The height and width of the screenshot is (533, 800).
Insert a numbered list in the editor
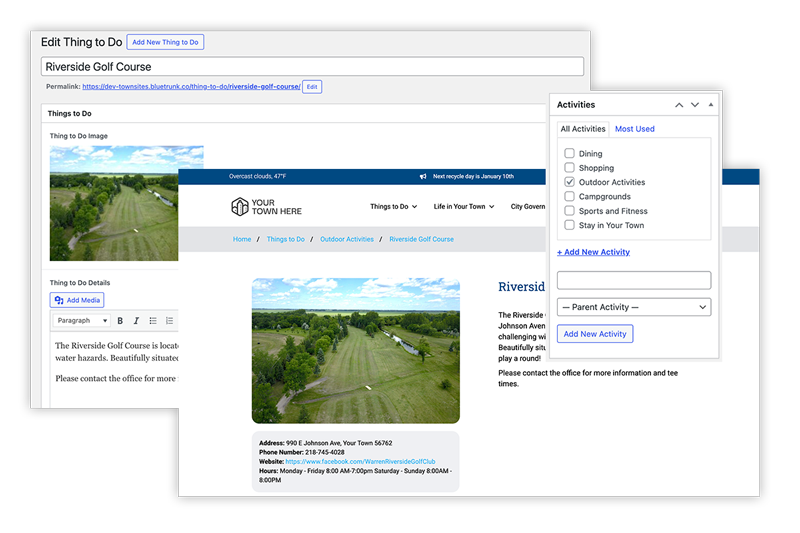169,321
